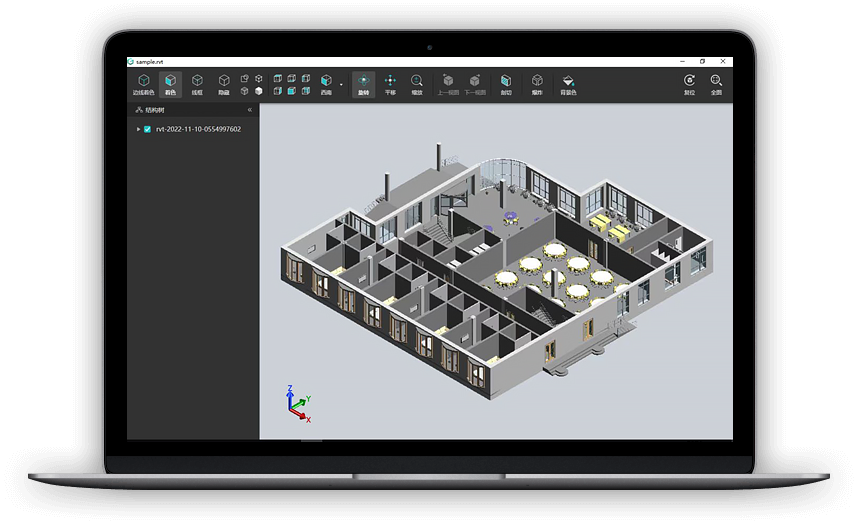The width and height of the screenshot is (858, 523).
Task: Select the 缩放 zoom tool
Action: click(416, 84)
